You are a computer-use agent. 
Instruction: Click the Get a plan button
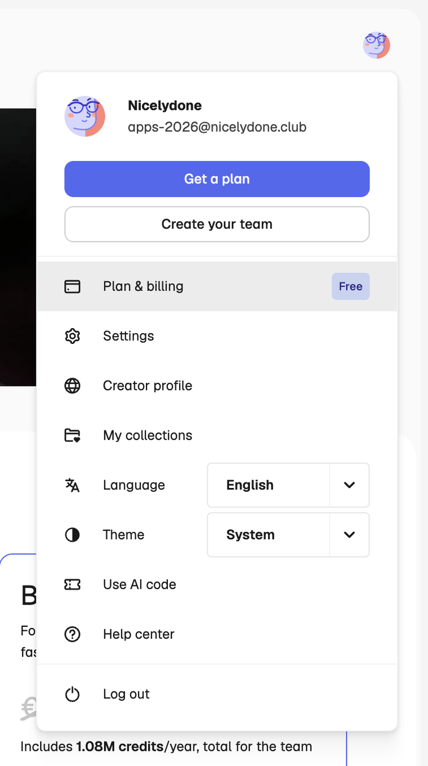tap(217, 179)
